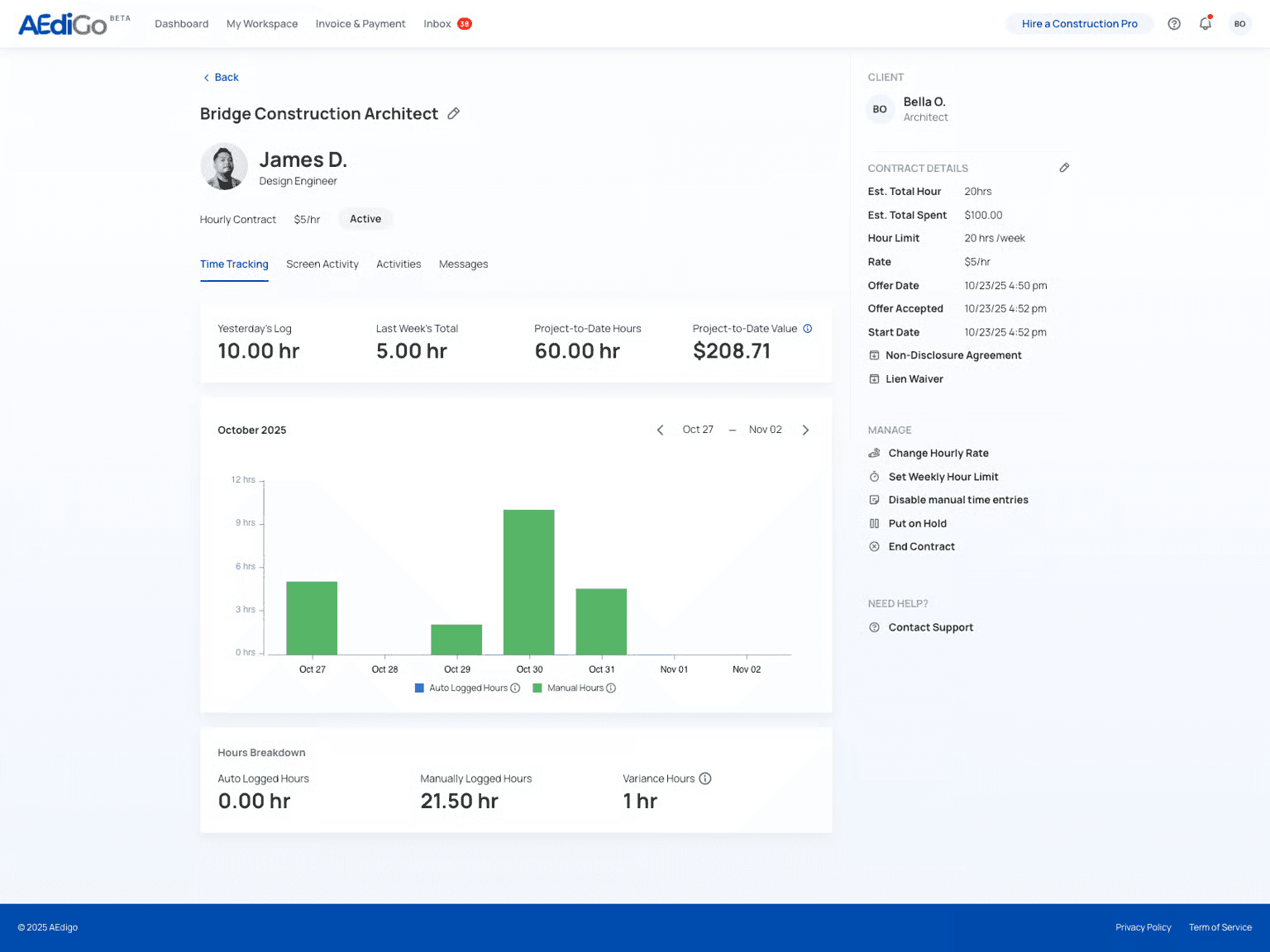This screenshot has height=952, width=1270.
Task: Open the Non-Disclosure Agreement document icon
Action: tap(874, 355)
